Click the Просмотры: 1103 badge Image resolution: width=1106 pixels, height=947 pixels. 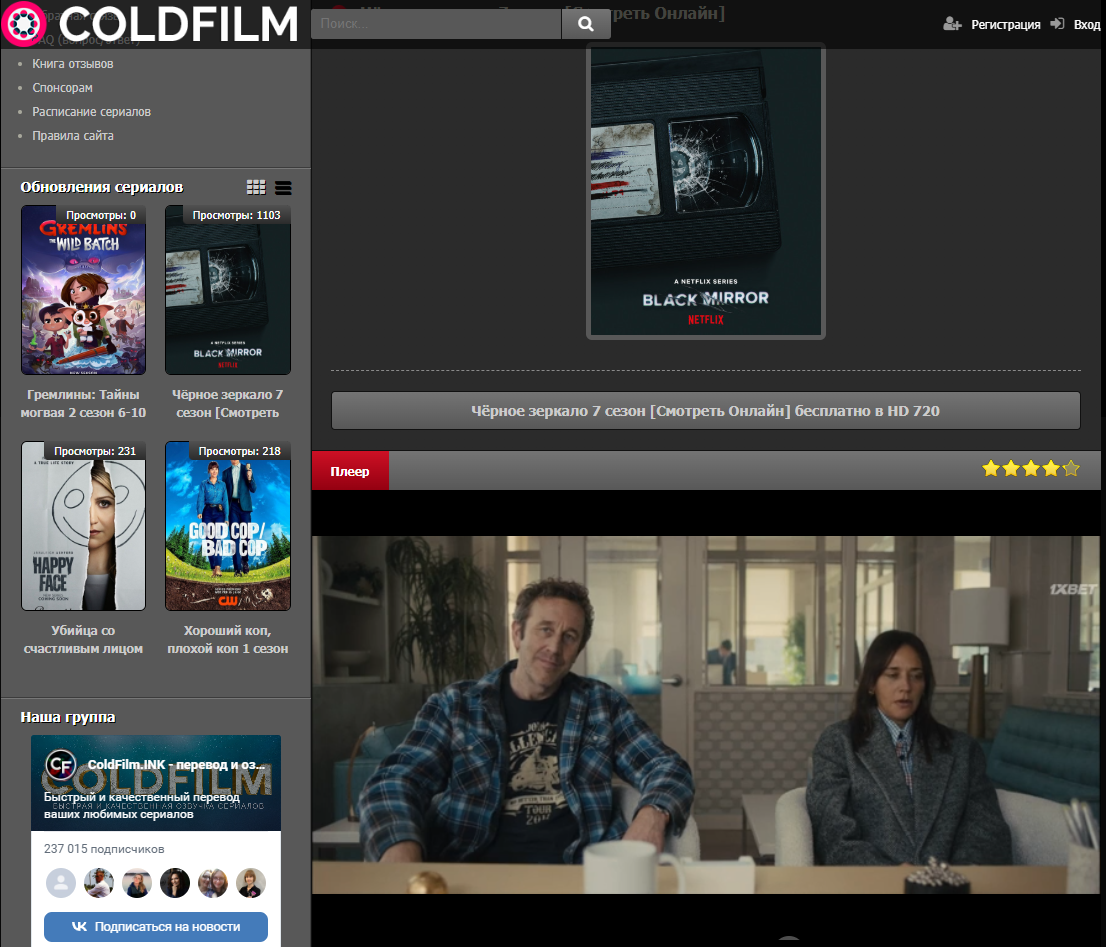[237, 215]
